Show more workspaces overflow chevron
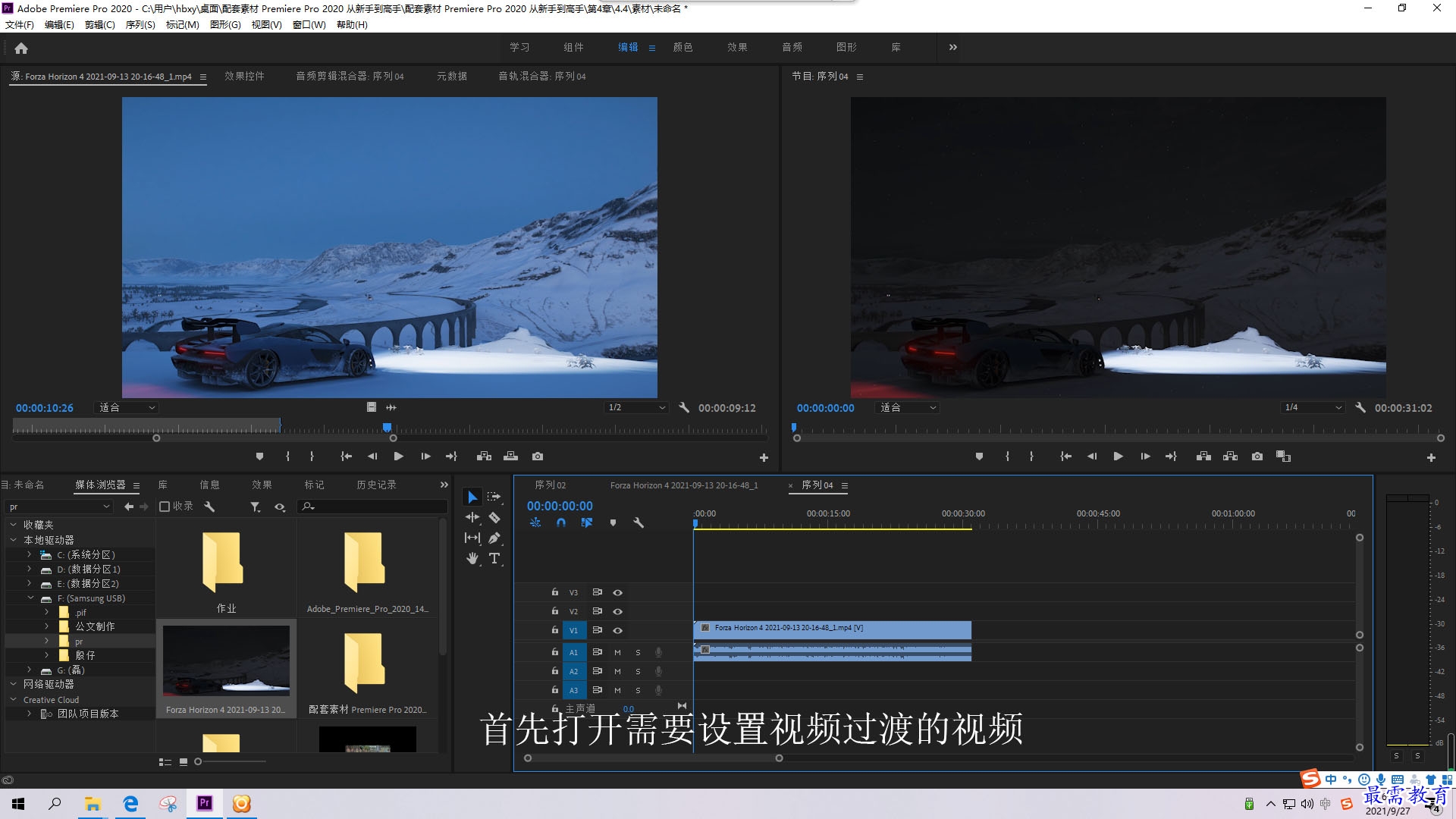The width and height of the screenshot is (1456, 819). click(952, 47)
